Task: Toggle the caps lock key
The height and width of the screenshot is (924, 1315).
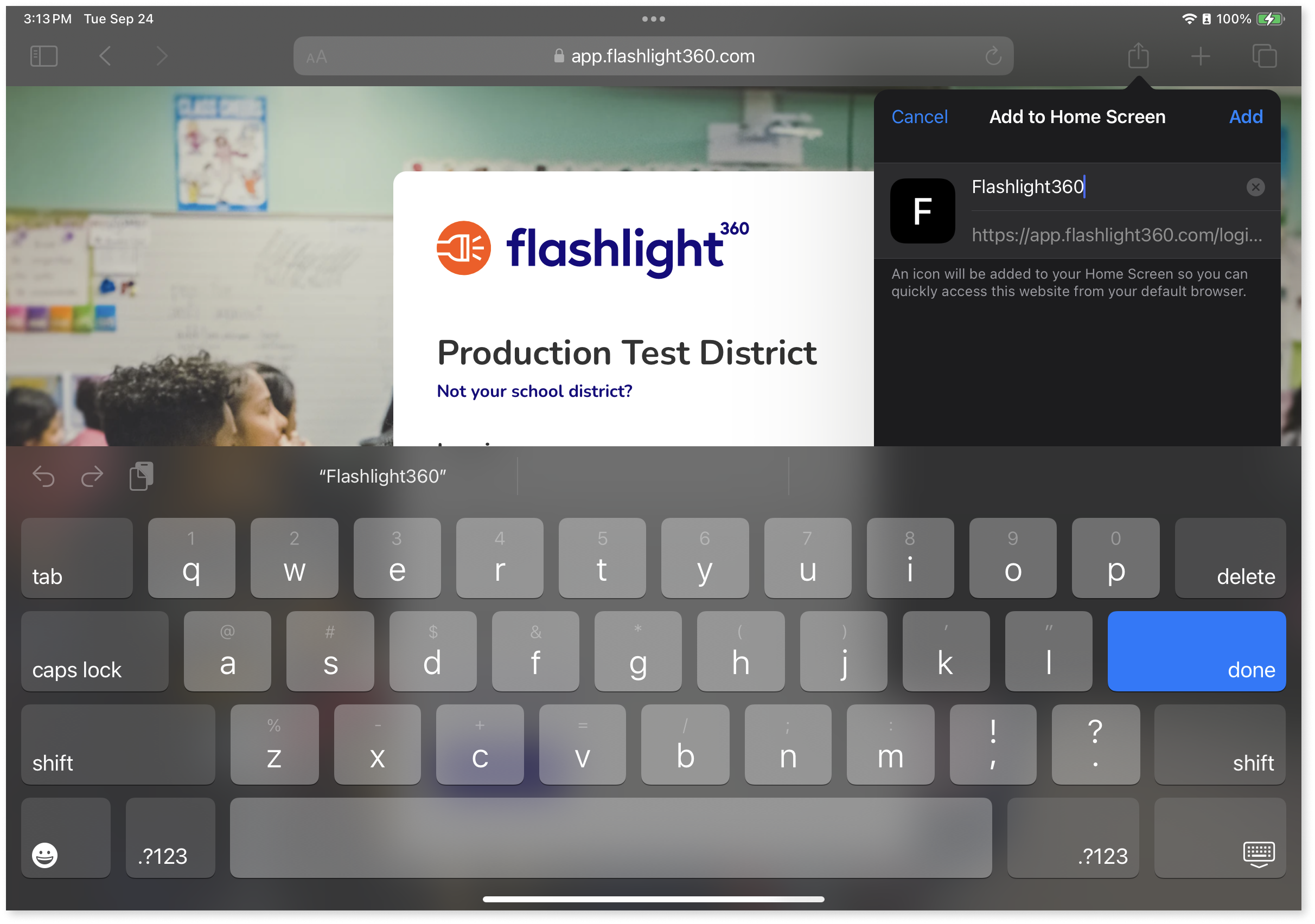Action: pos(95,651)
